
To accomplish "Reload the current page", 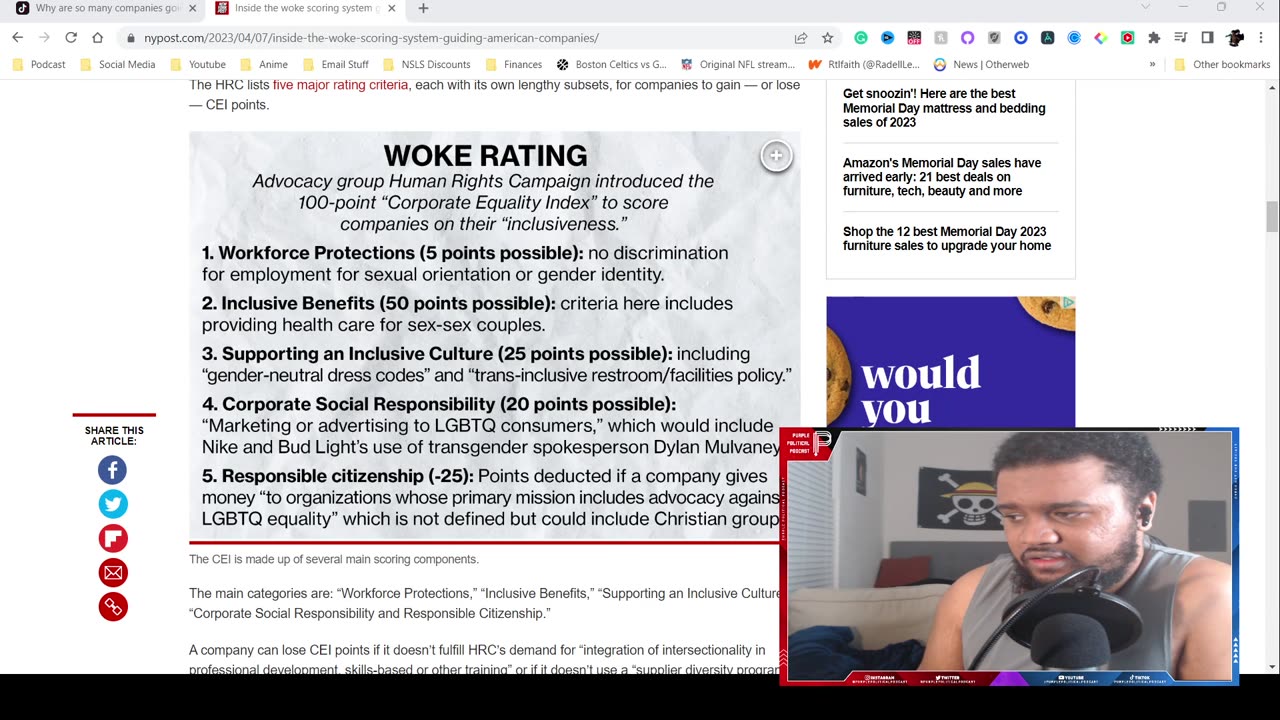I will pyautogui.click(x=71, y=38).
